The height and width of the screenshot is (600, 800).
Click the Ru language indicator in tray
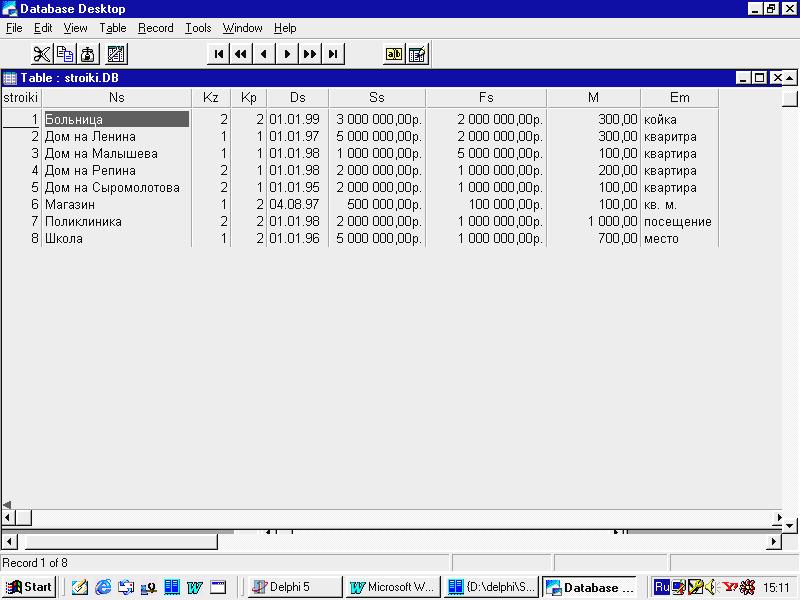pyautogui.click(x=661, y=587)
